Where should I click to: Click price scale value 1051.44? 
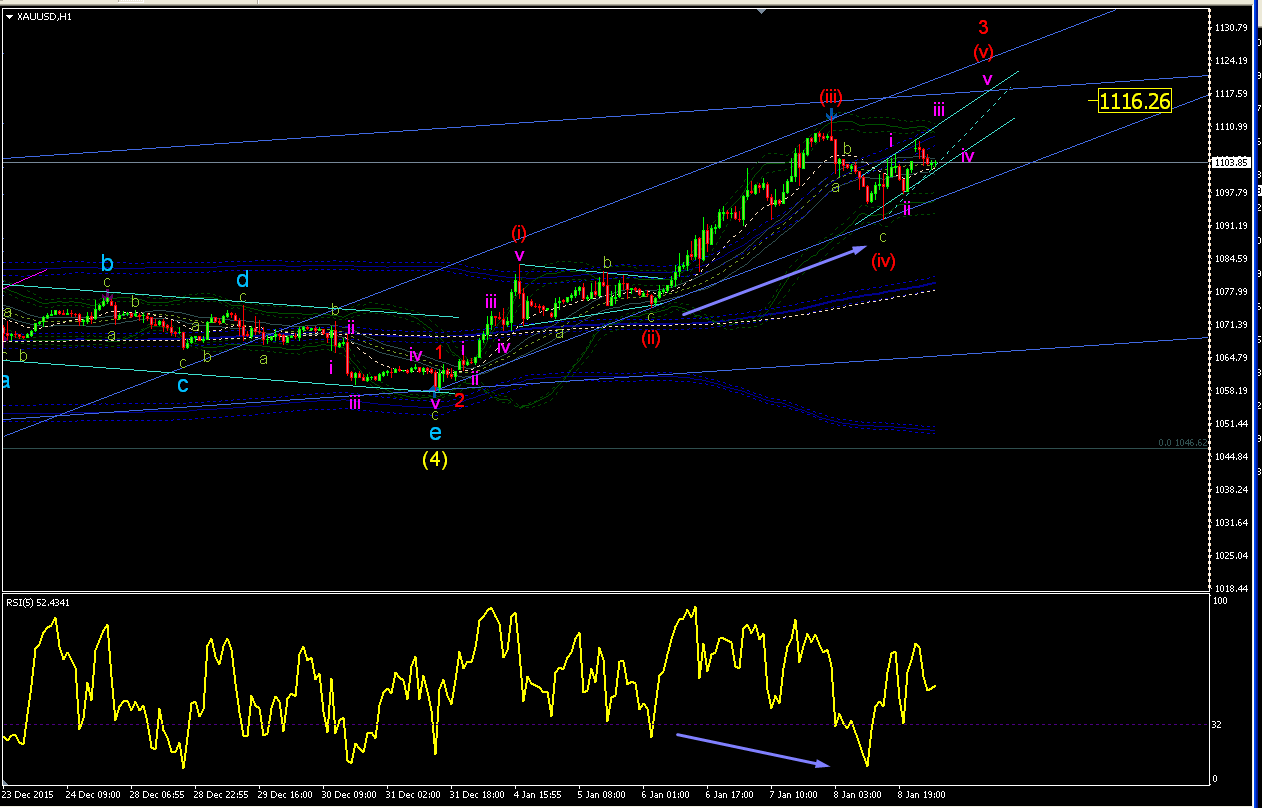1231,424
